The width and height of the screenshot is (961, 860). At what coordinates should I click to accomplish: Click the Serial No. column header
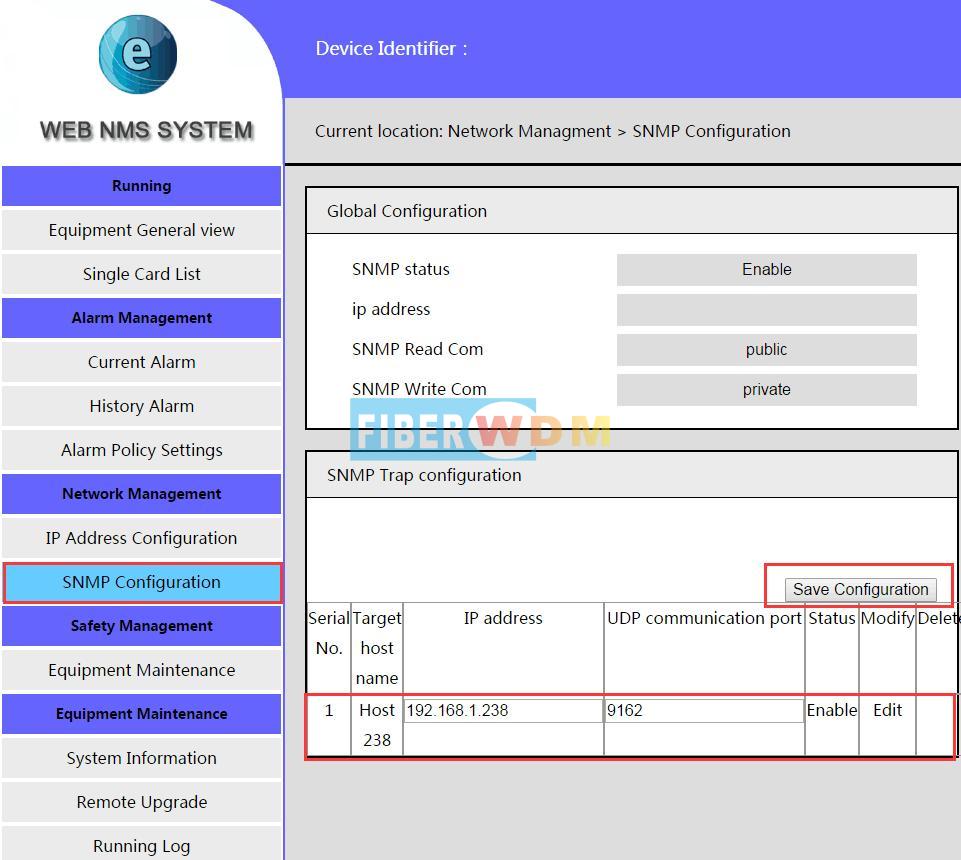tap(329, 633)
